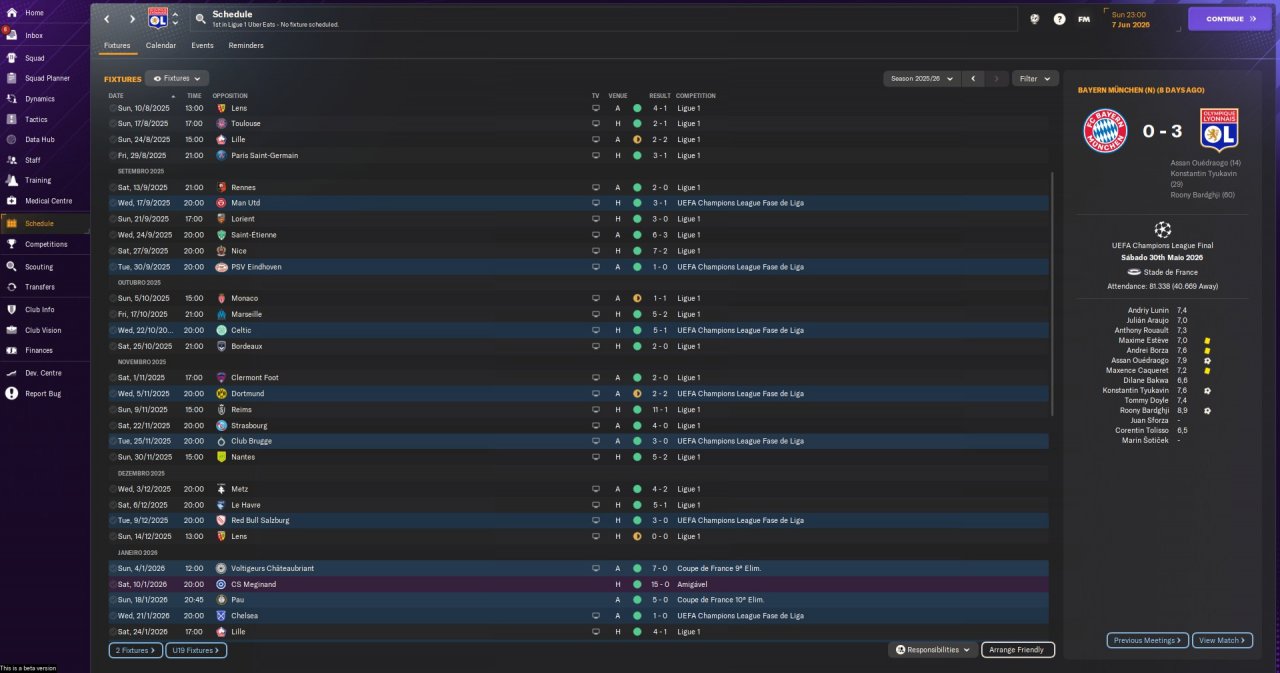Viewport: 1280px width, 673px height.
Task: Open the help question mark icon
Action: click(1059, 19)
